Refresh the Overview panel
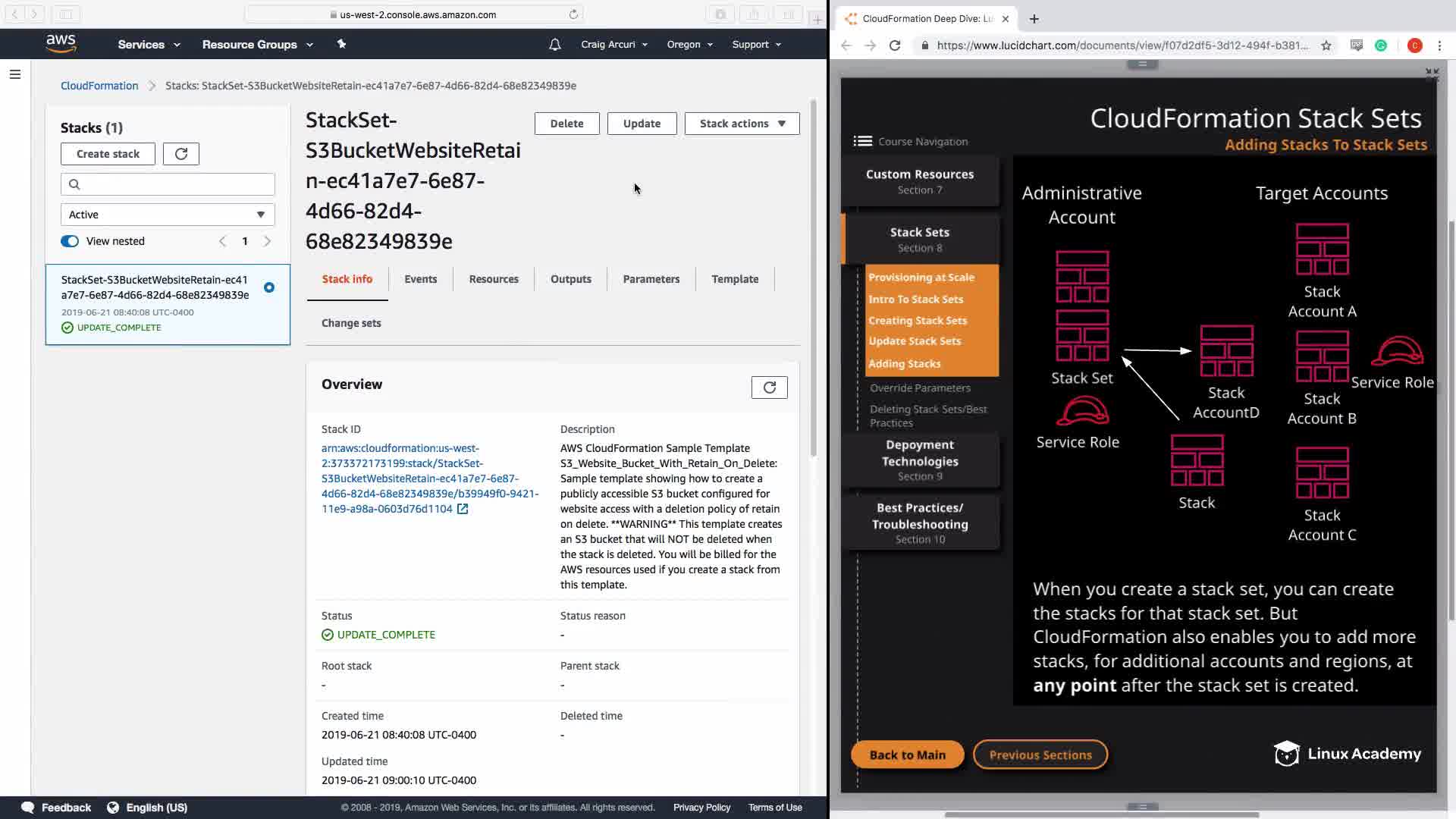 point(769,388)
